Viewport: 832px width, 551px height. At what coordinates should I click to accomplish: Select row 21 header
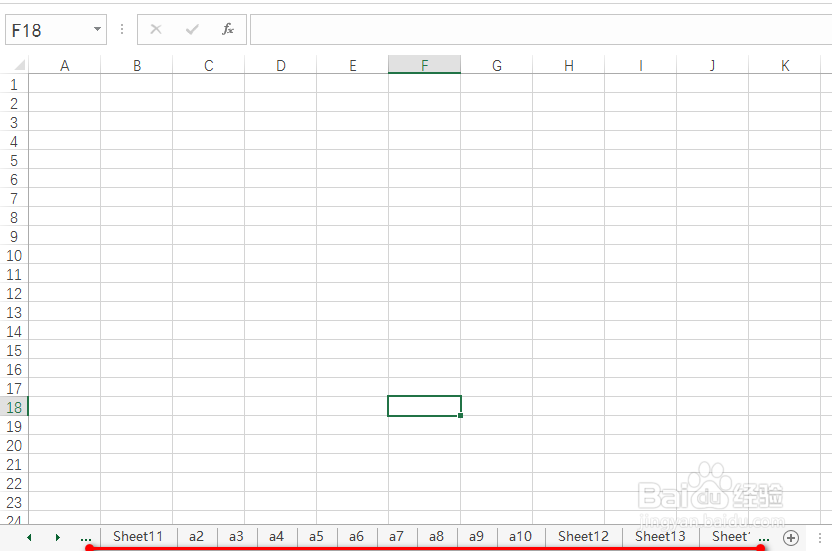click(x=14, y=464)
